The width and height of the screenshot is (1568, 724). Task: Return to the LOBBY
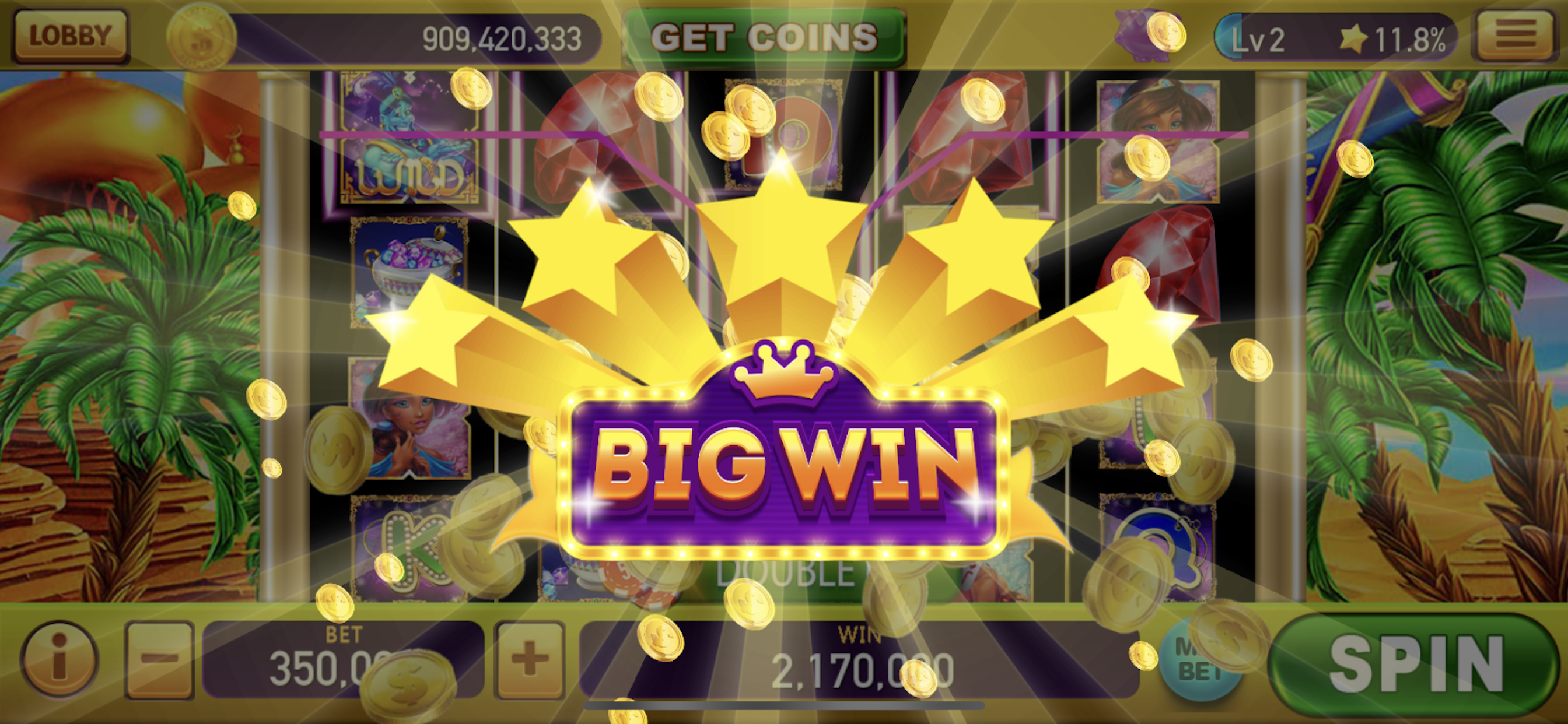70,36
